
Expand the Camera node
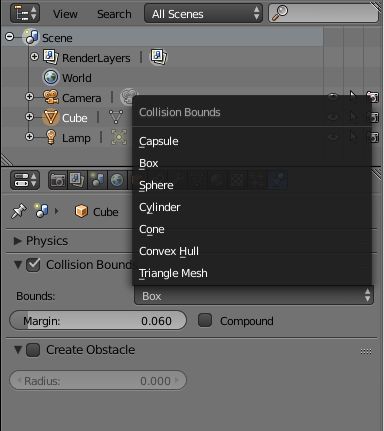[x=29, y=96]
